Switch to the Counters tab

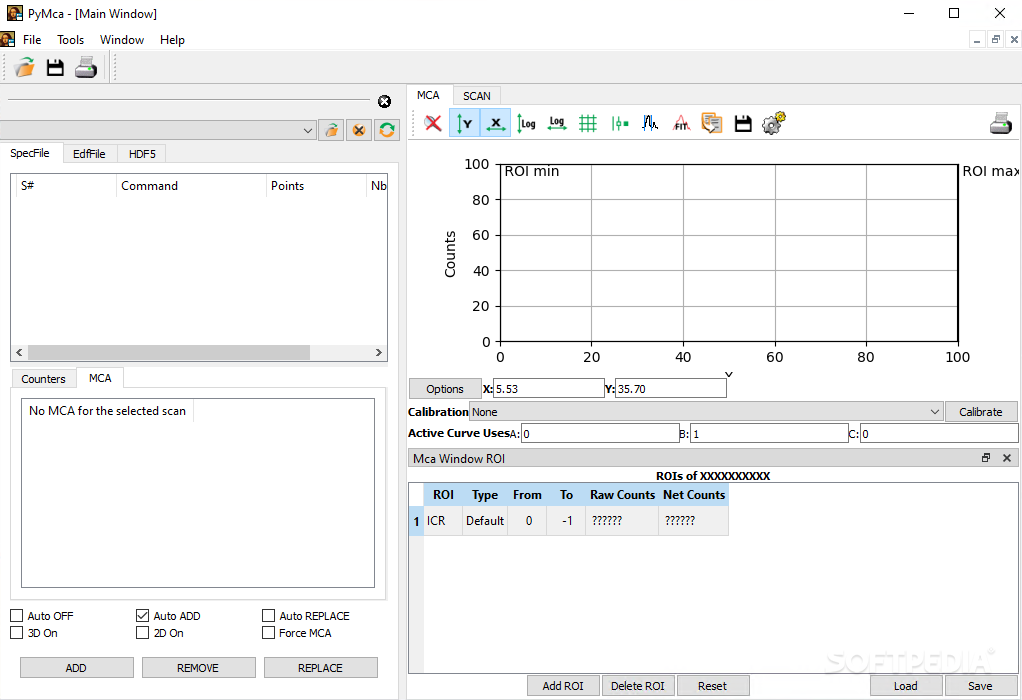point(43,379)
